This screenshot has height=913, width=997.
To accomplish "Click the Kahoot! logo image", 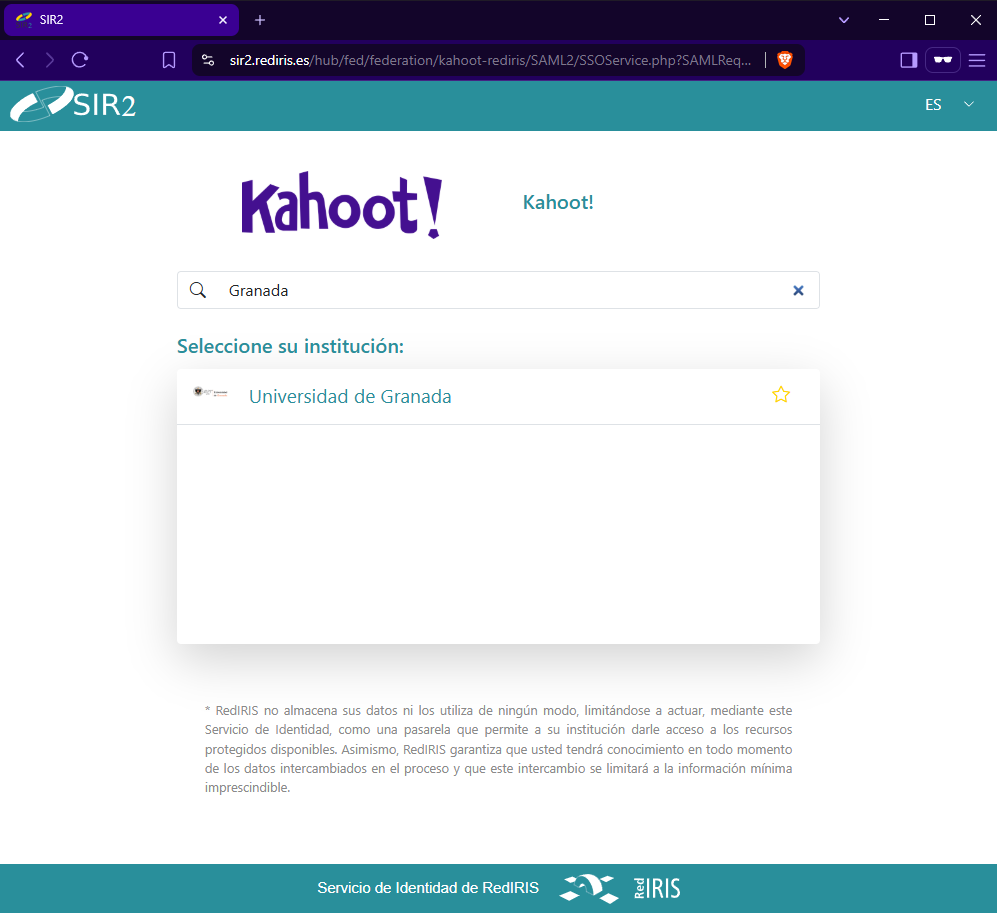I will coord(341,205).
